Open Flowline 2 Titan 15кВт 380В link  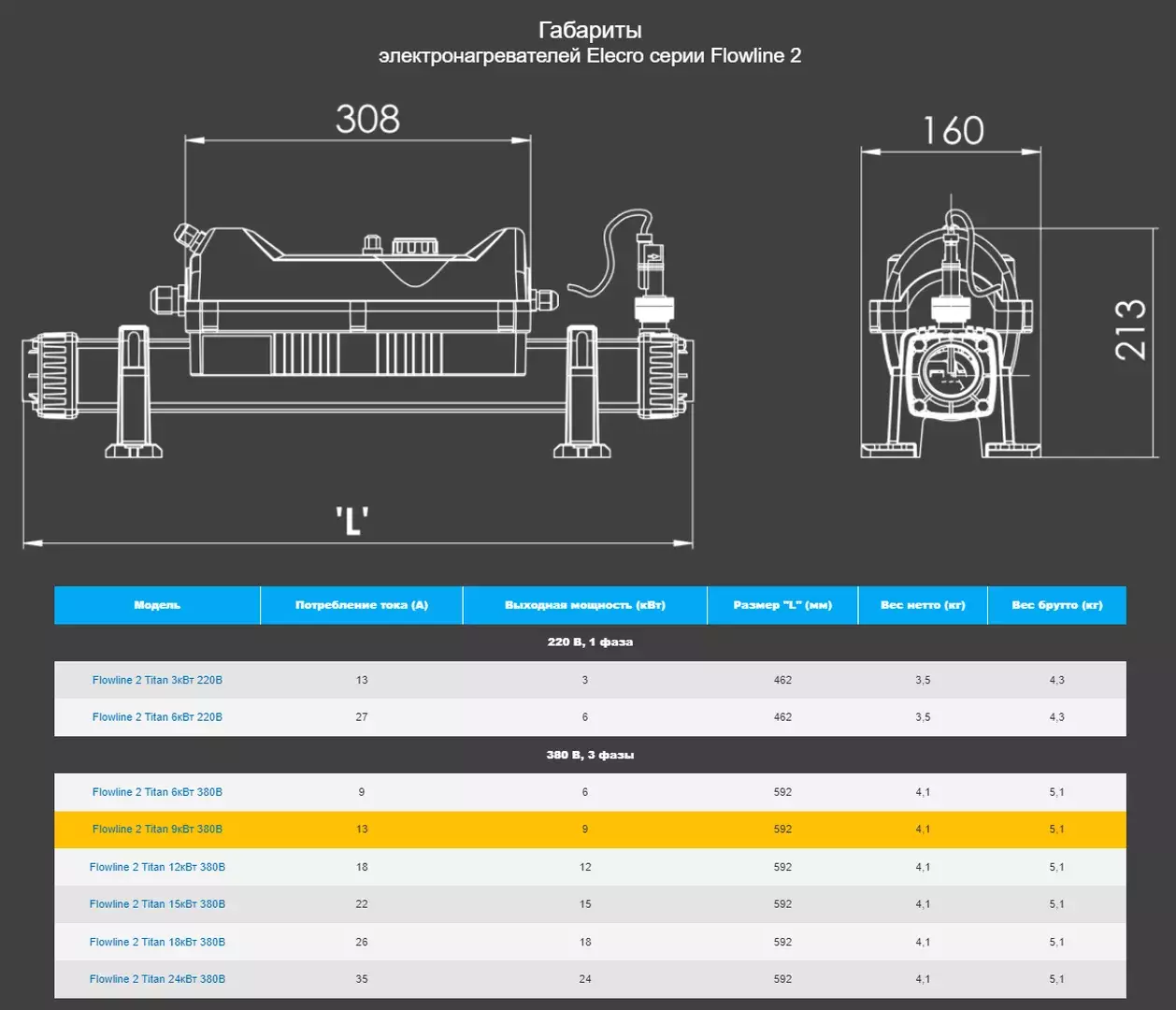pyautogui.click(x=157, y=904)
